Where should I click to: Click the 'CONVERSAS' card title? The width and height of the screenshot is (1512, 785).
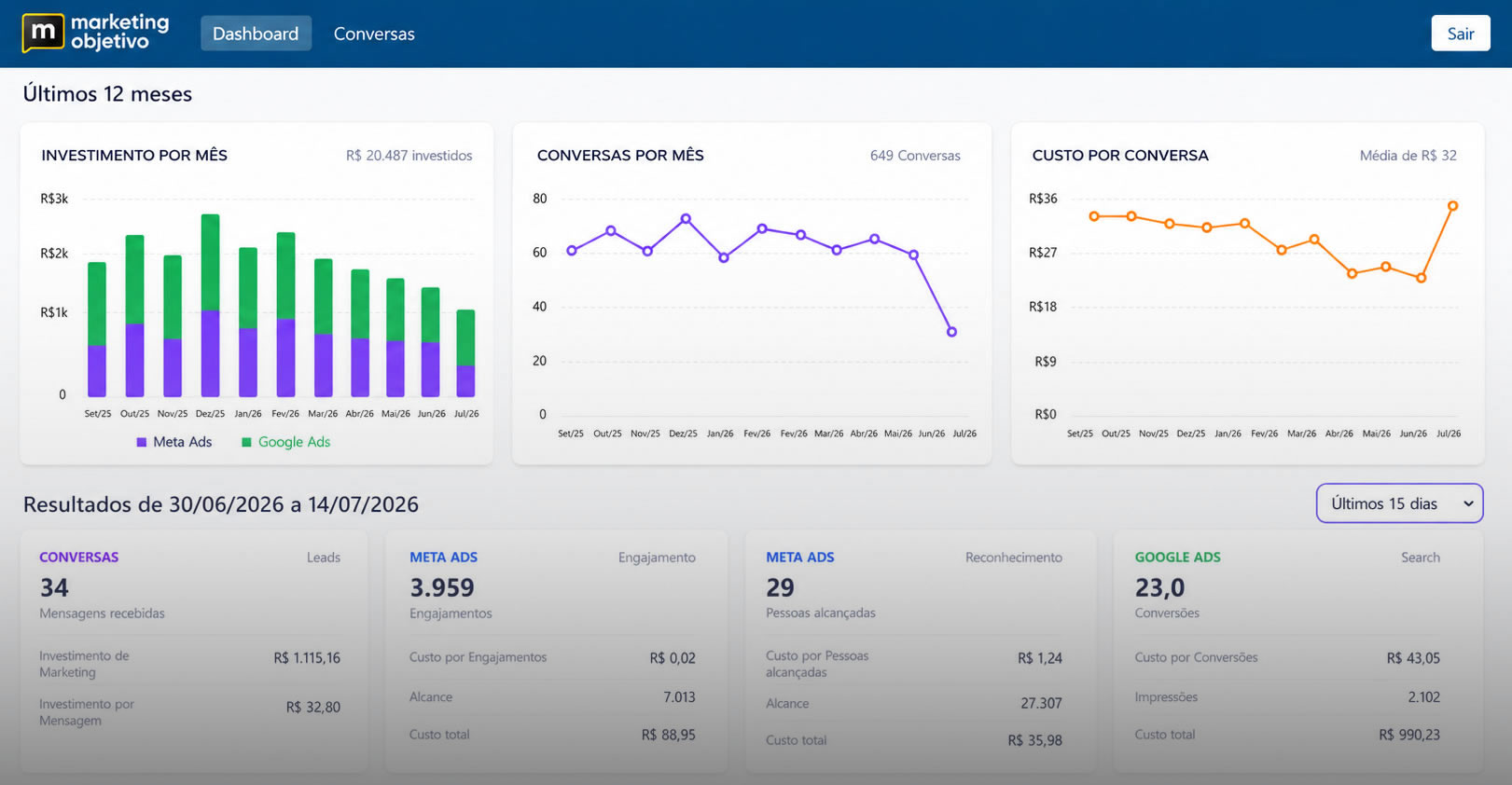coord(79,558)
